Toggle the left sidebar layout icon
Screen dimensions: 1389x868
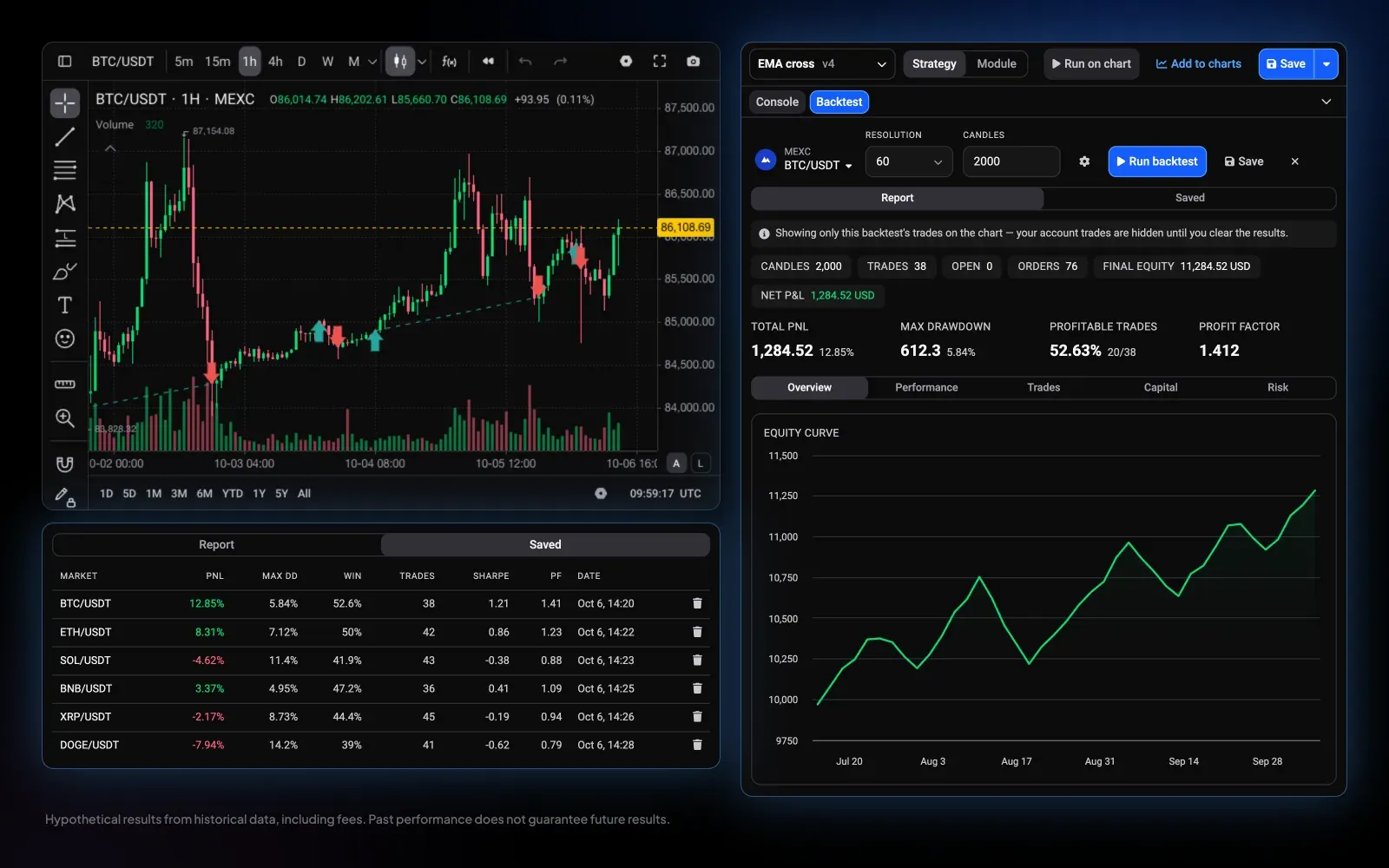tap(65, 62)
